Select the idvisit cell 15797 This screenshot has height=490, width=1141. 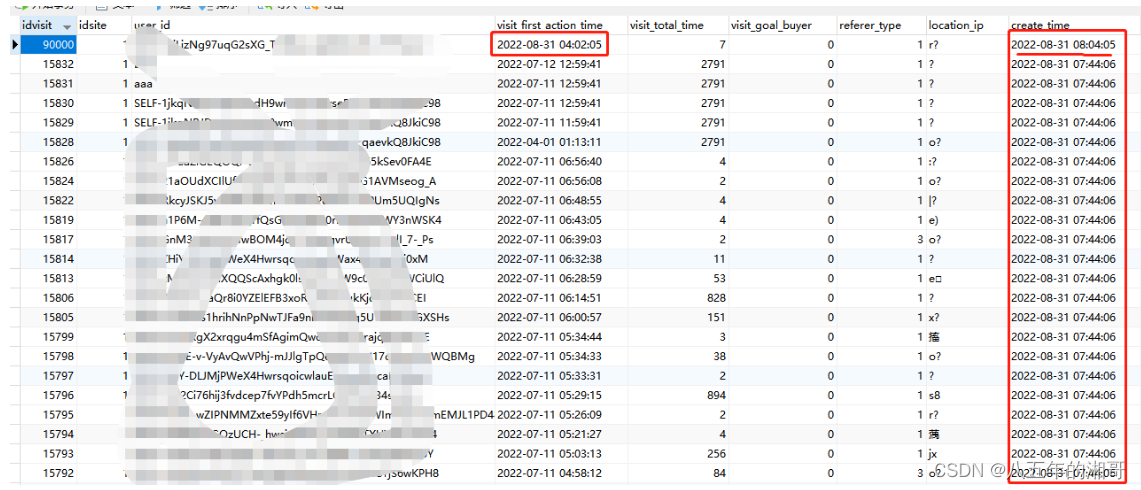(47, 376)
